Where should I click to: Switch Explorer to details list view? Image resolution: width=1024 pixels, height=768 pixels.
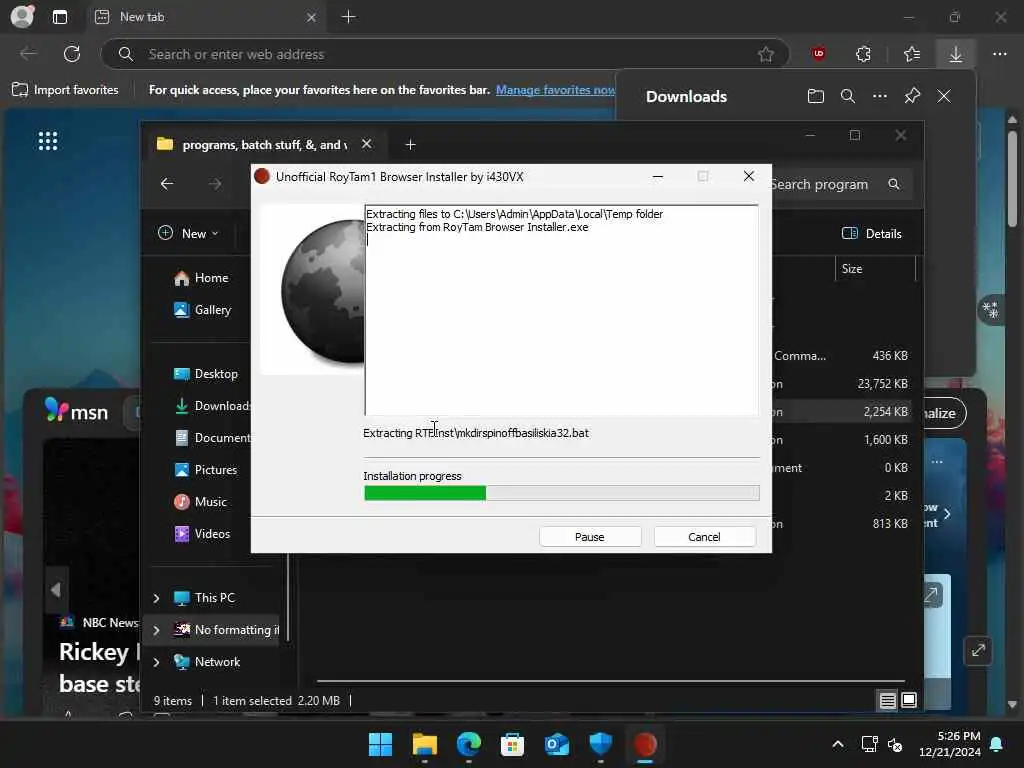(x=888, y=701)
